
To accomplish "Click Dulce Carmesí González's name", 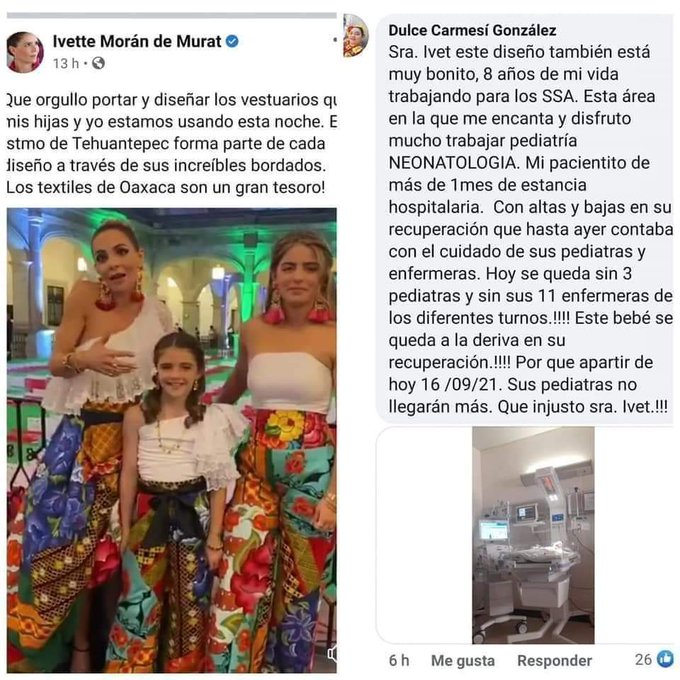I will [472, 30].
